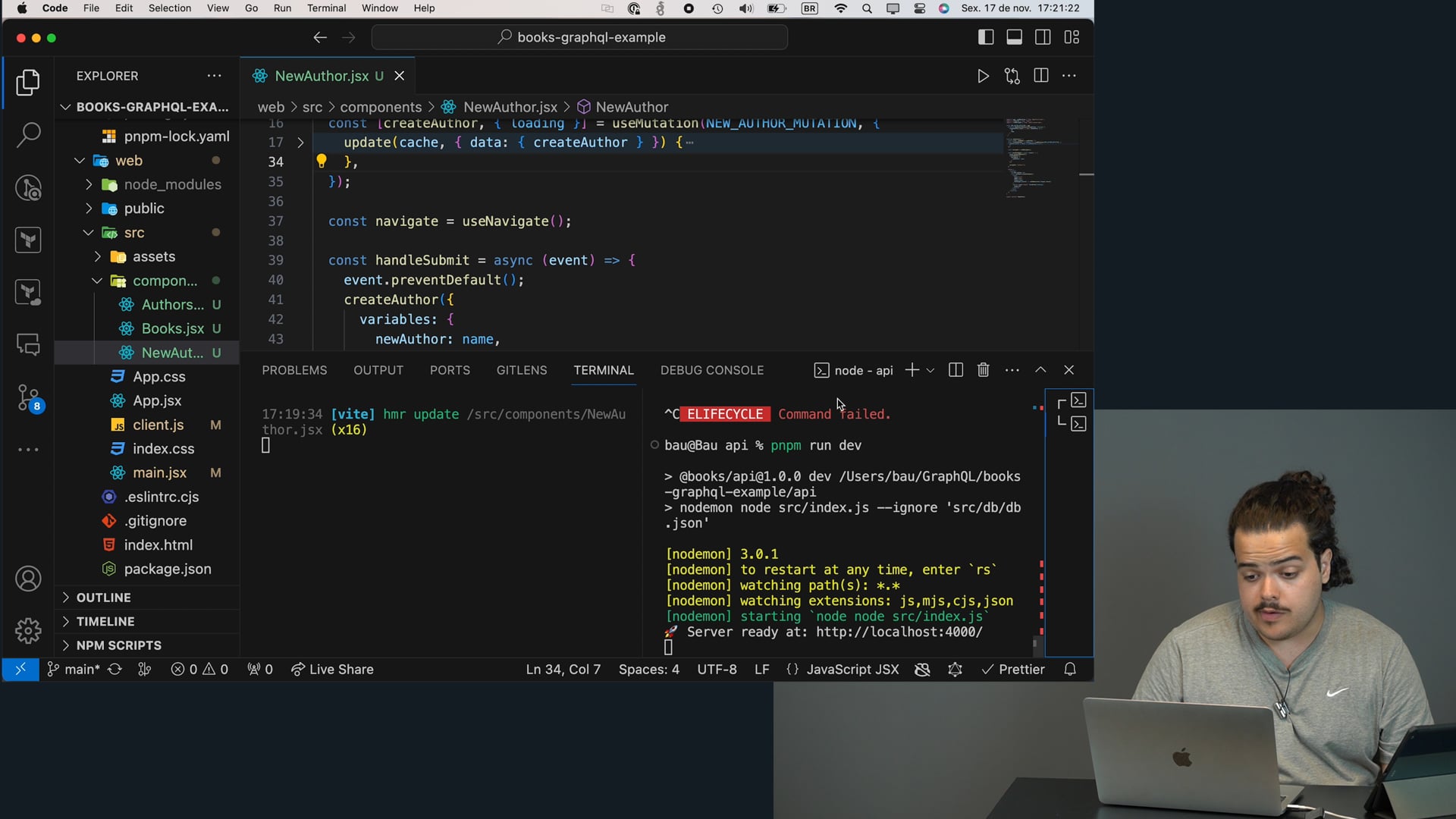Open the Accounts icon in the activity bar
The width and height of the screenshot is (1456, 819).
pos(28,579)
